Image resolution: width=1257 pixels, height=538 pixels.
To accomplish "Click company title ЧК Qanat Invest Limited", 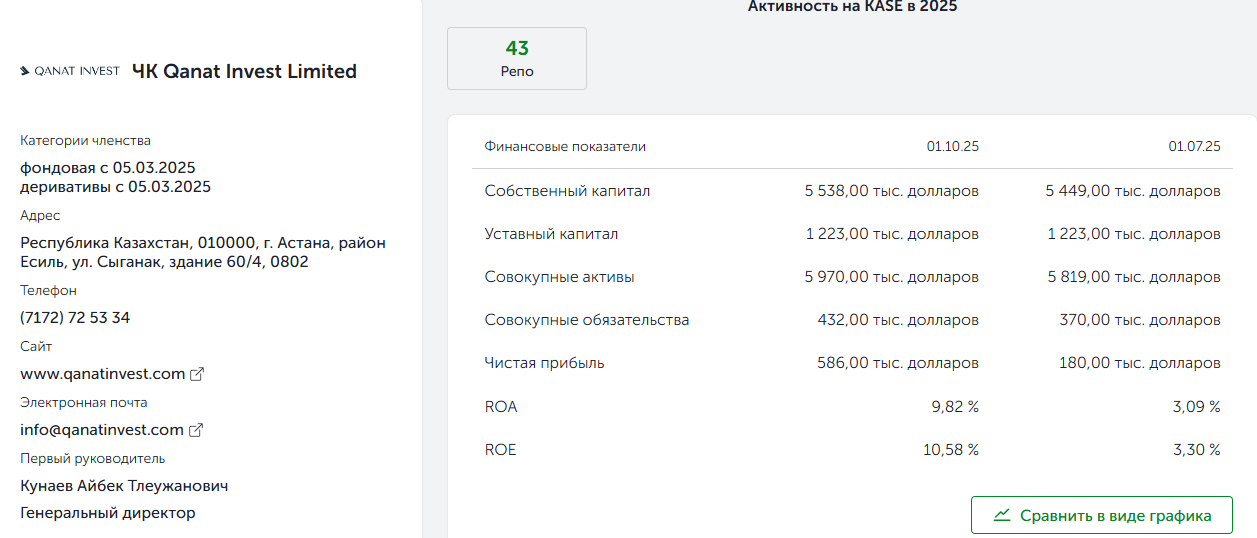I will [x=244, y=71].
